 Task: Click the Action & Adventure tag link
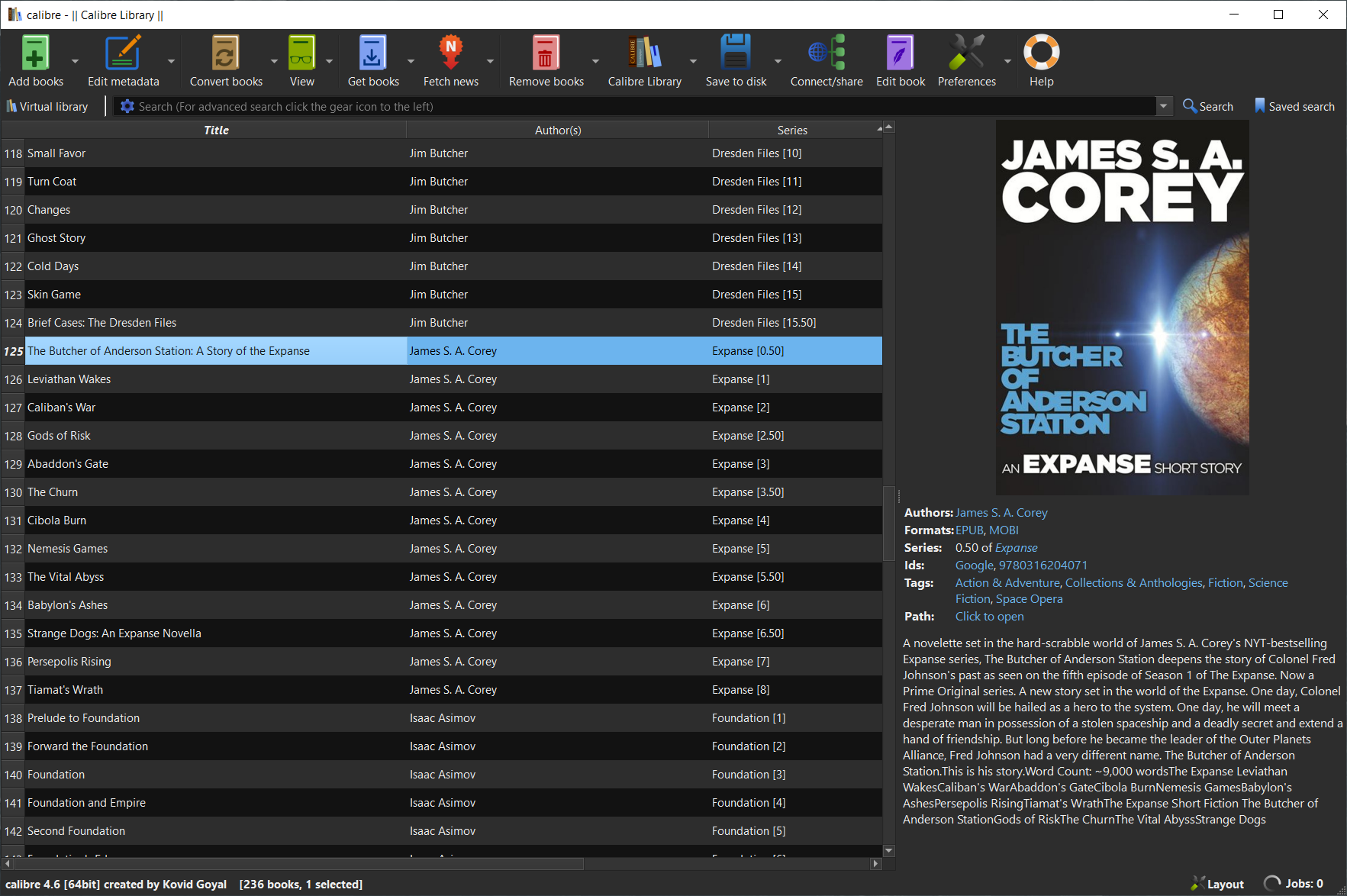[x=1007, y=583]
